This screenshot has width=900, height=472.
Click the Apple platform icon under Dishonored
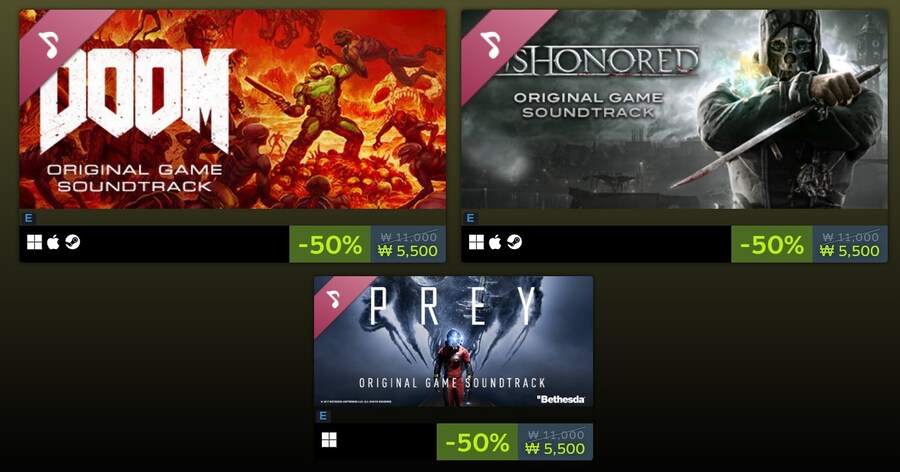[x=495, y=242]
